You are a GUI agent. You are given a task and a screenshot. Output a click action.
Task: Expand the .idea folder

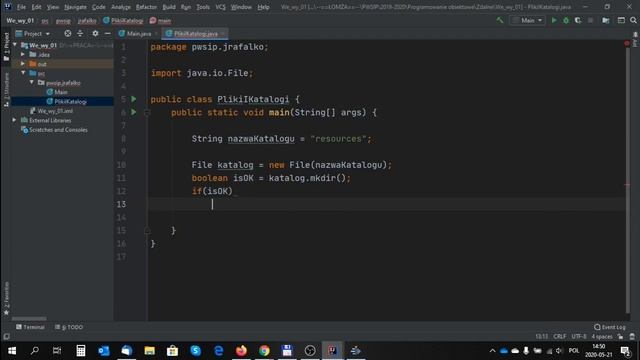[x=23, y=54]
